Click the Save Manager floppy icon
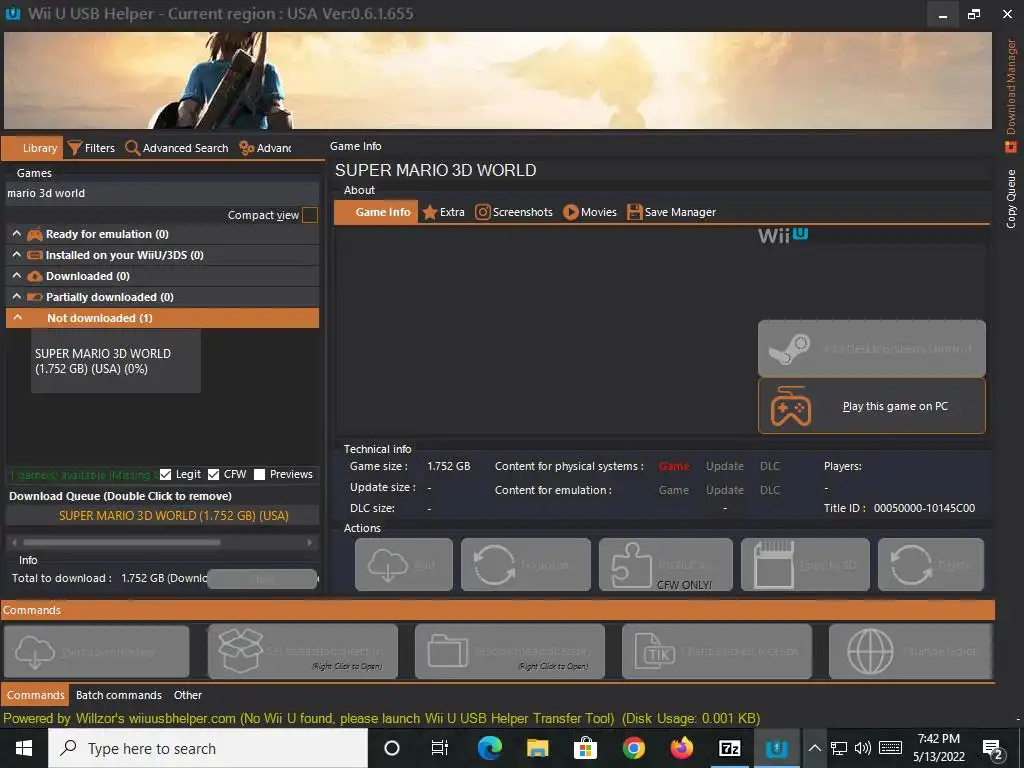 click(635, 212)
